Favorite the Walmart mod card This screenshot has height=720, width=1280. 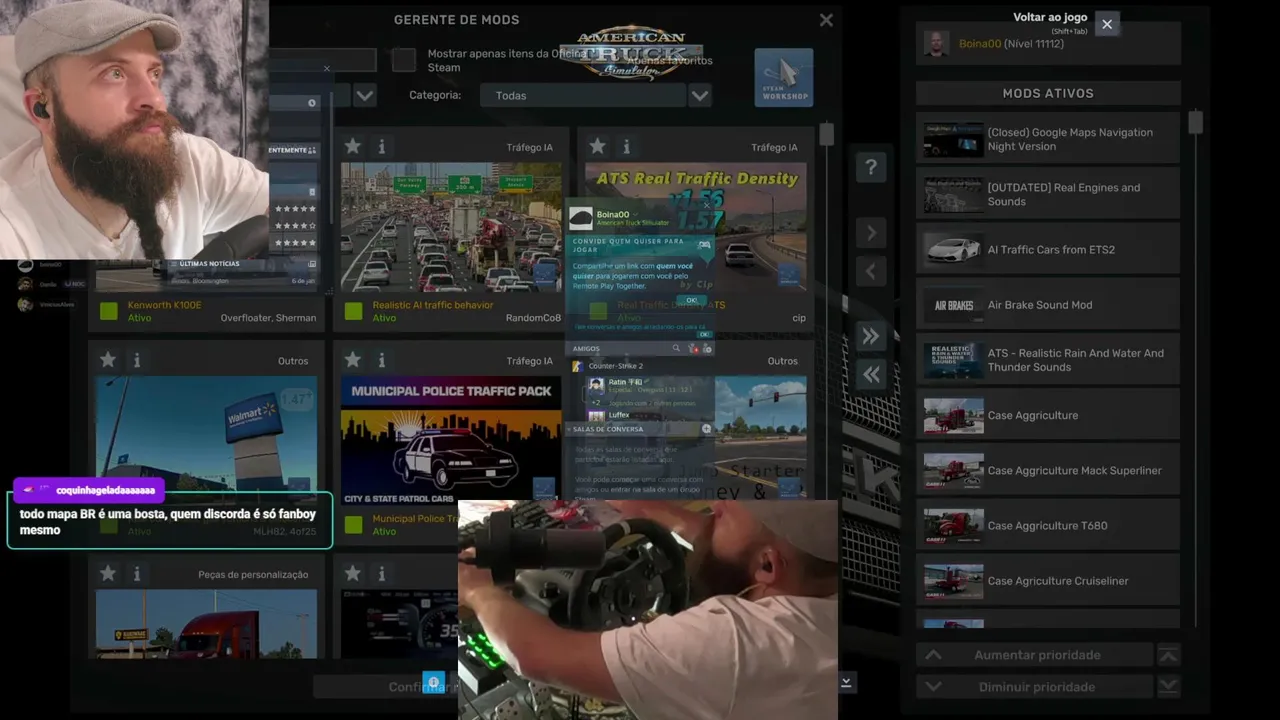coord(108,360)
